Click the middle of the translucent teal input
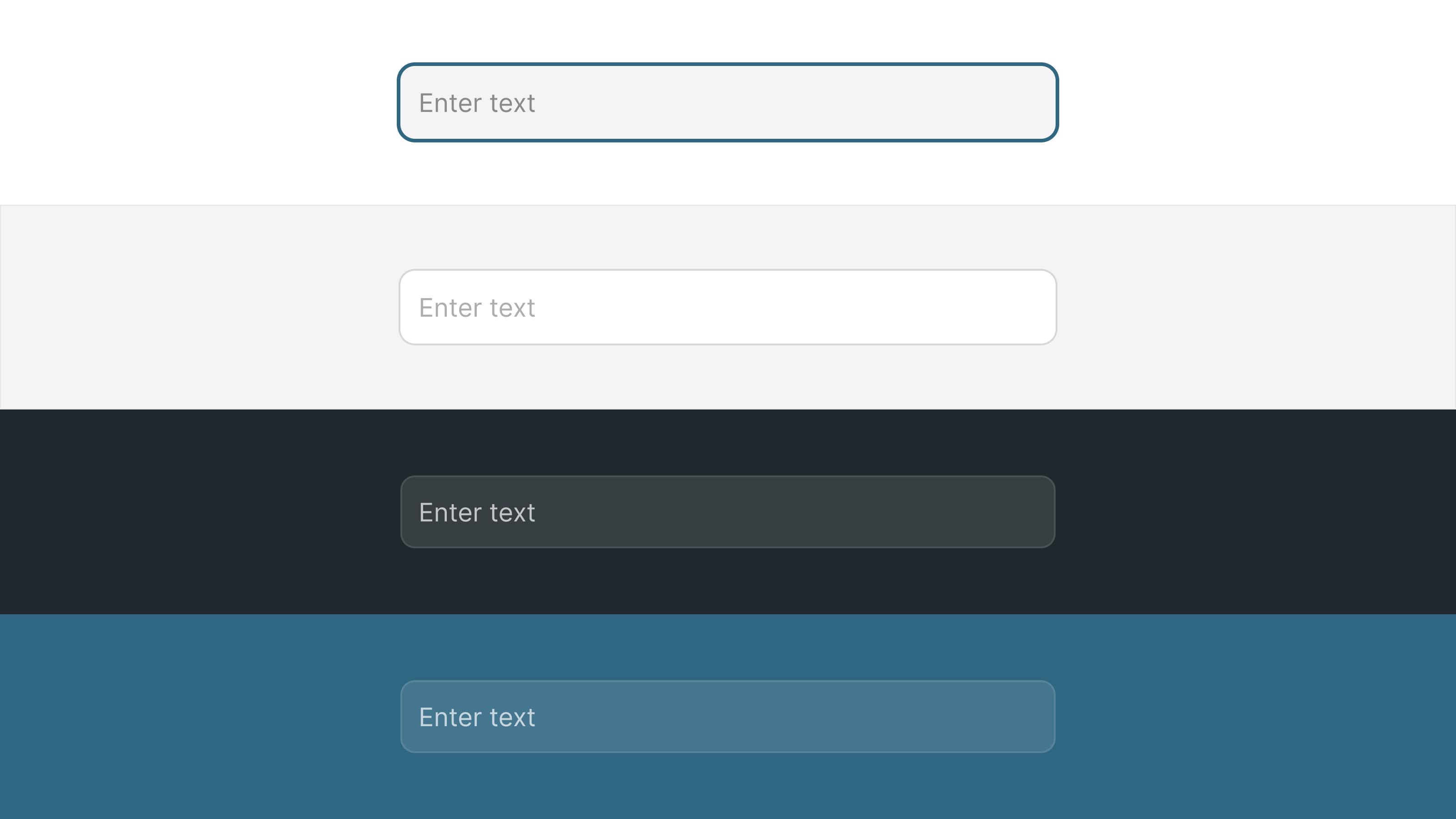 pos(728,716)
